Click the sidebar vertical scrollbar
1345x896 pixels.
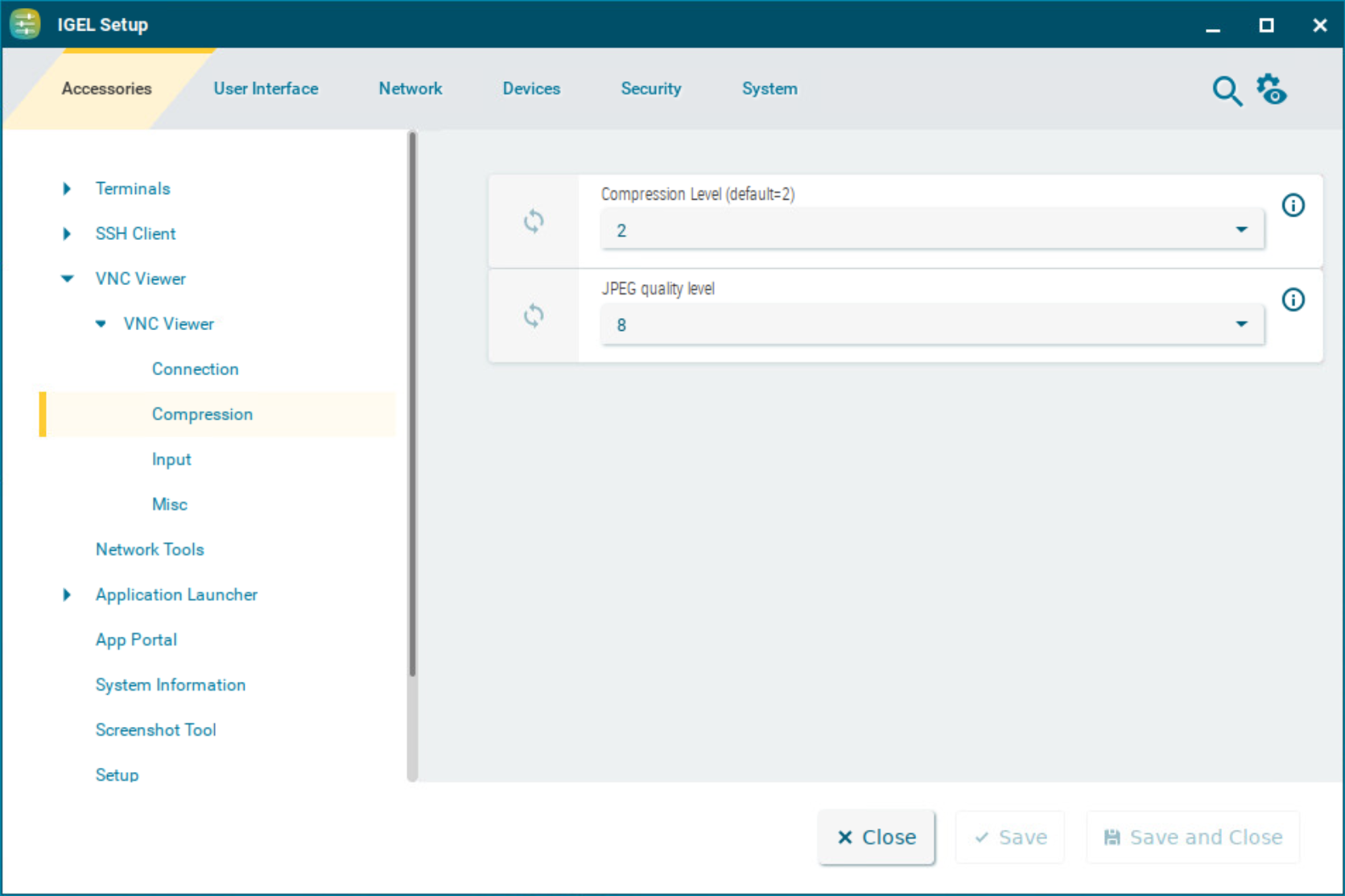[x=412, y=403]
